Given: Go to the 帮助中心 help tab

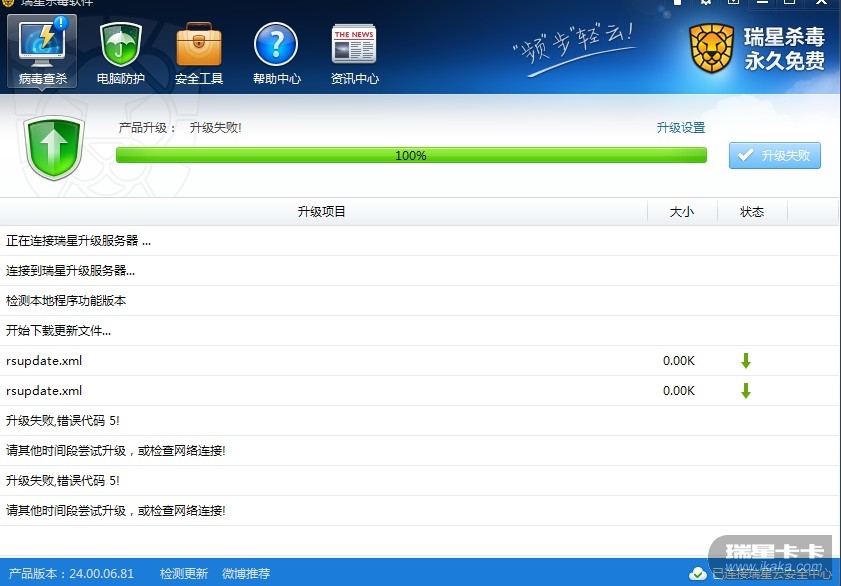Looking at the screenshot, I should pos(277,53).
